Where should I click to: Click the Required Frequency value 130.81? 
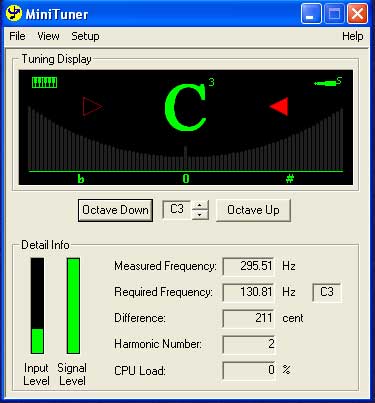pos(248,292)
